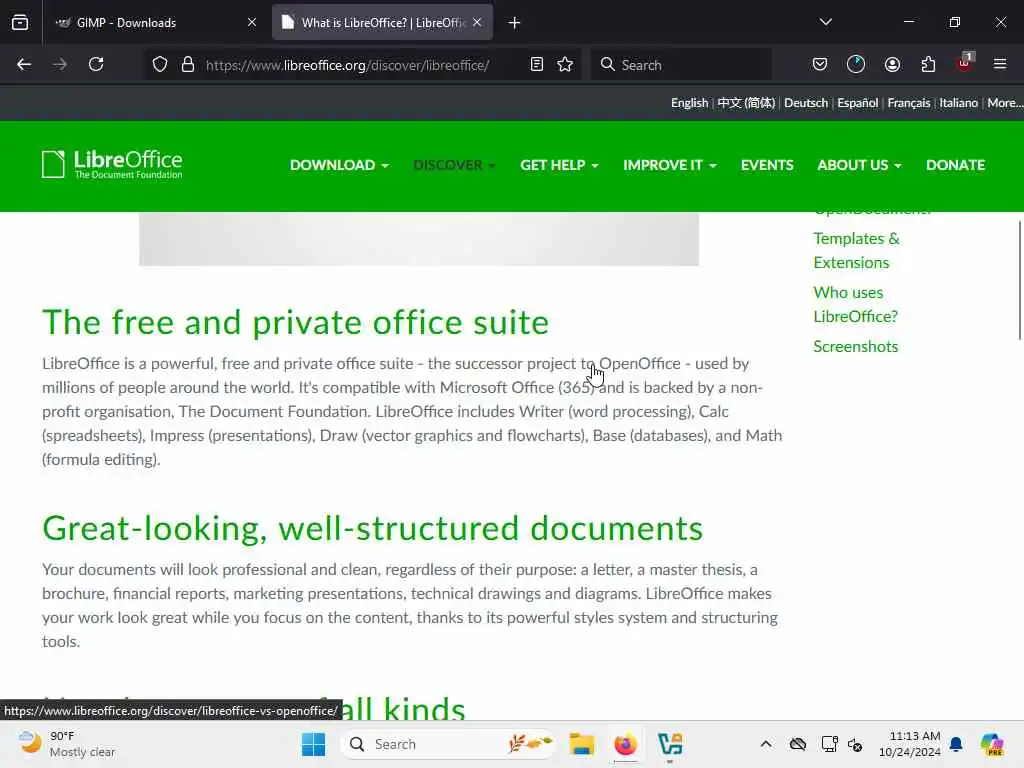This screenshot has height=768, width=1024.
Task: Go back to the previous page
Action: 24,64
